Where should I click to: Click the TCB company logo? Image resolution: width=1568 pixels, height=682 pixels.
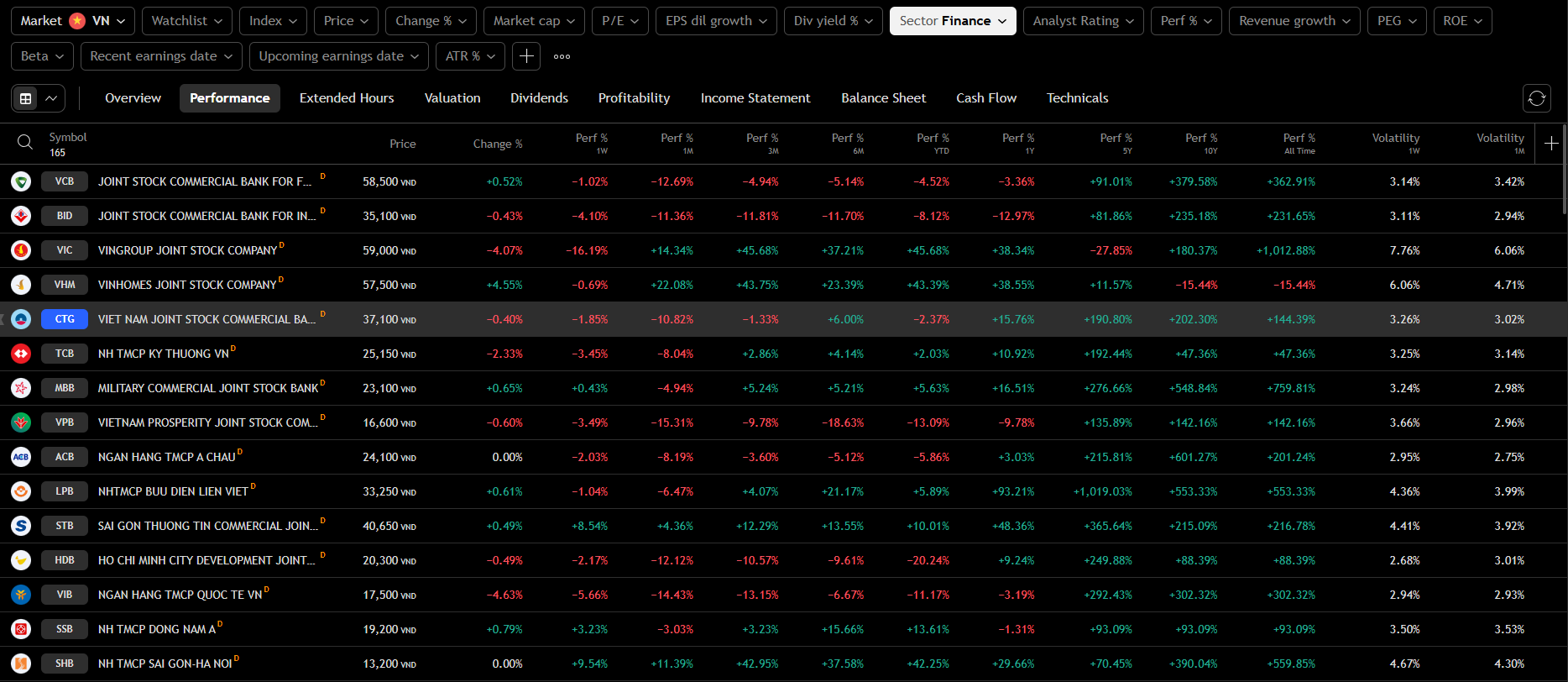coord(21,354)
